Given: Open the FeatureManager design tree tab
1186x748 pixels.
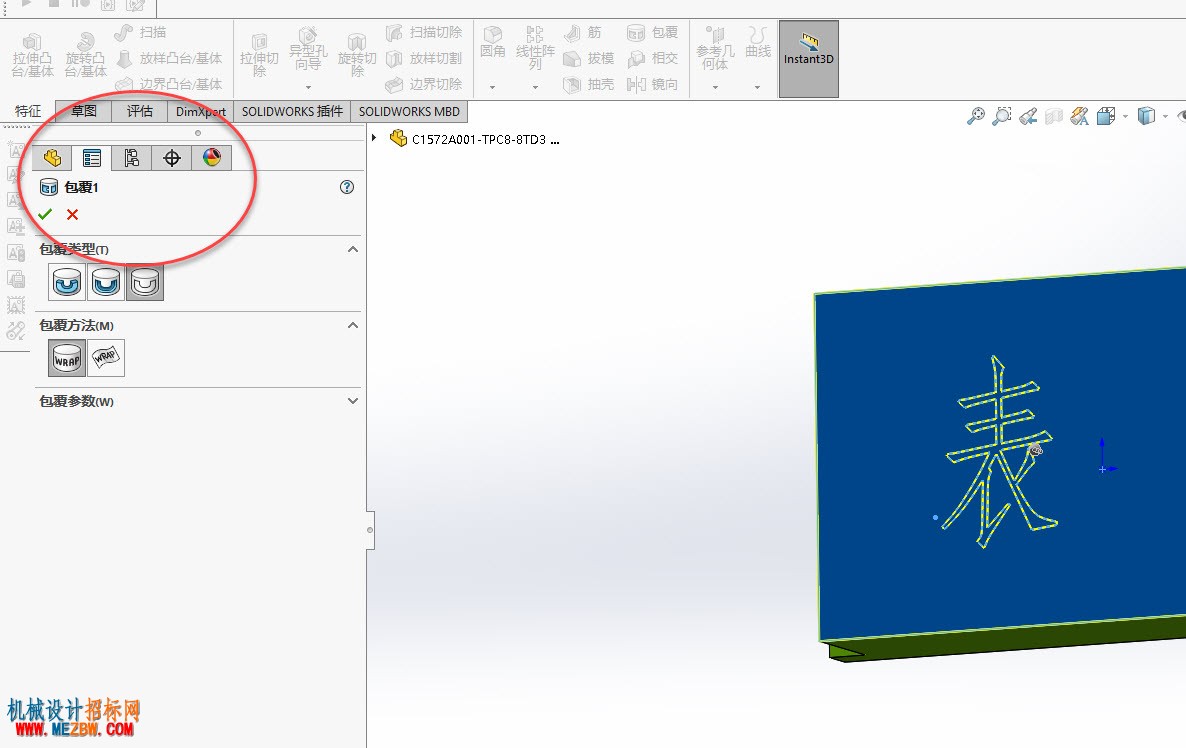Looking at the screenshot, I should [52, 157].
